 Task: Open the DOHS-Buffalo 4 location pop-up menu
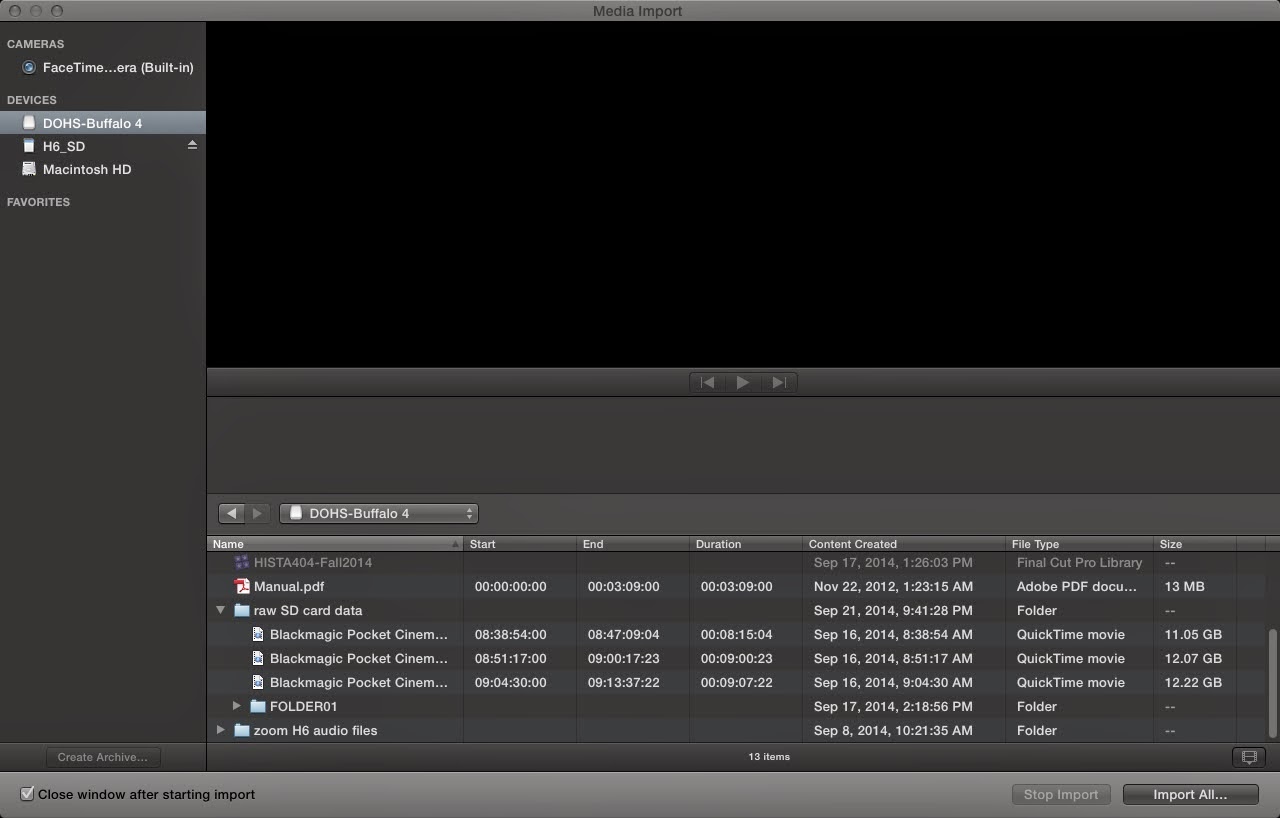pos(379,513)
